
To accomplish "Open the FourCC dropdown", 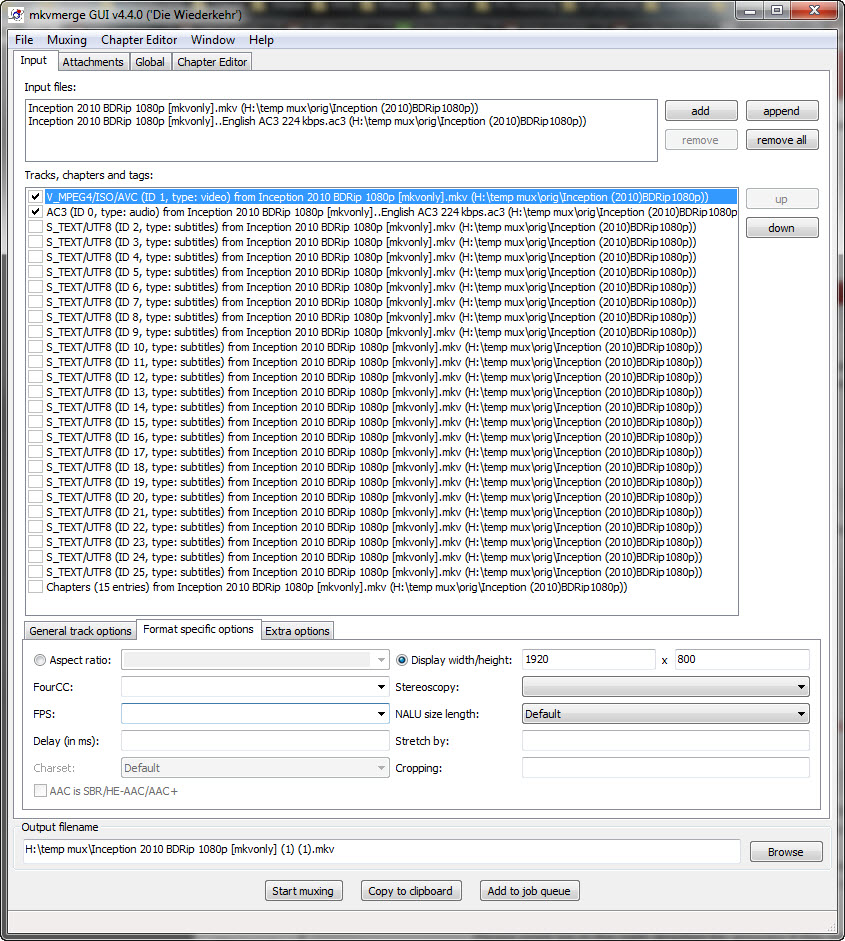I will (x=381, y=687).
